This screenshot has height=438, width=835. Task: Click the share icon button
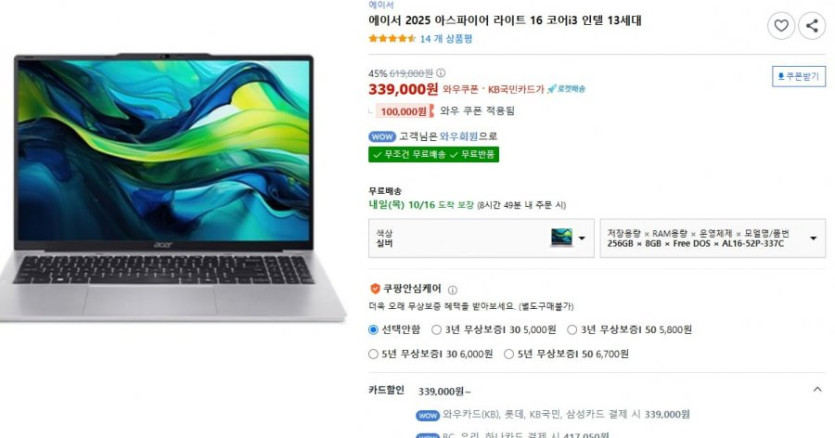pyautogui.click(x=812, y=26)
